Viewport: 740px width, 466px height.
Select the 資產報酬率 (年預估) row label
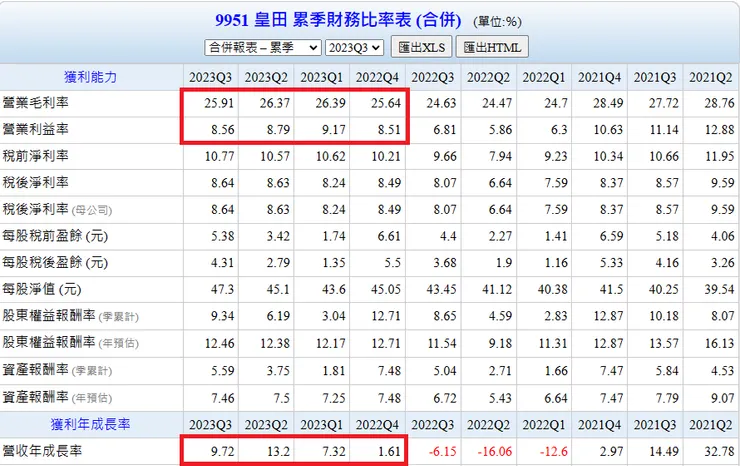pos(57,398)
